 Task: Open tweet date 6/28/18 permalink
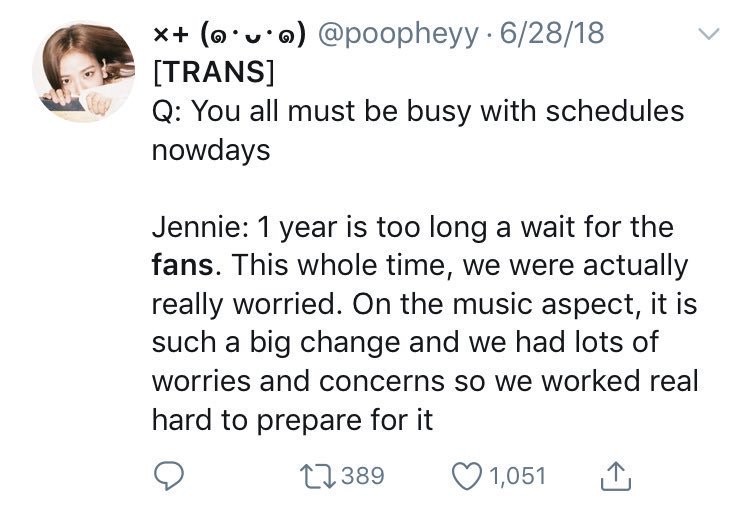coord(552,33)
